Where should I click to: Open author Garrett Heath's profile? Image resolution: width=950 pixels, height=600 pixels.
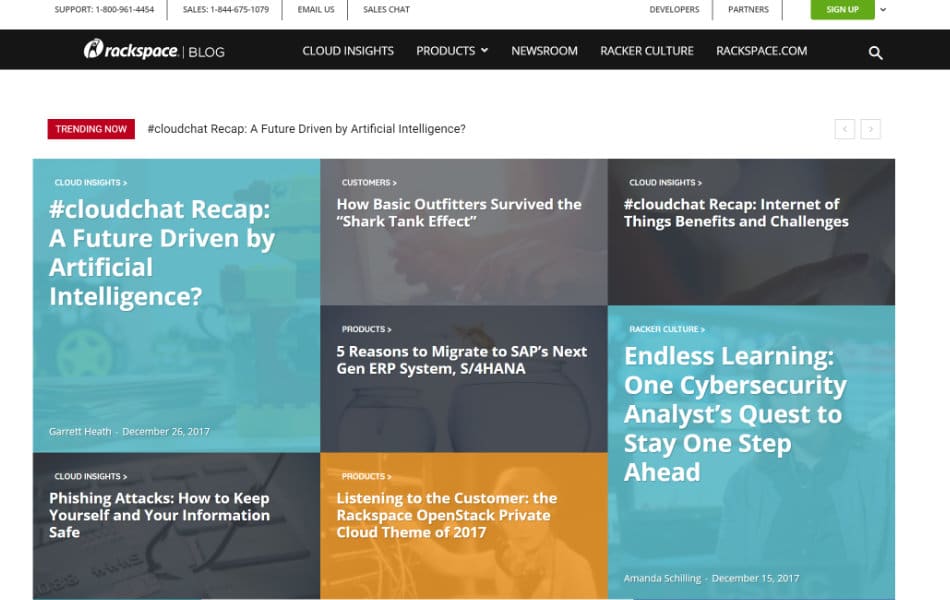[80, 431]
